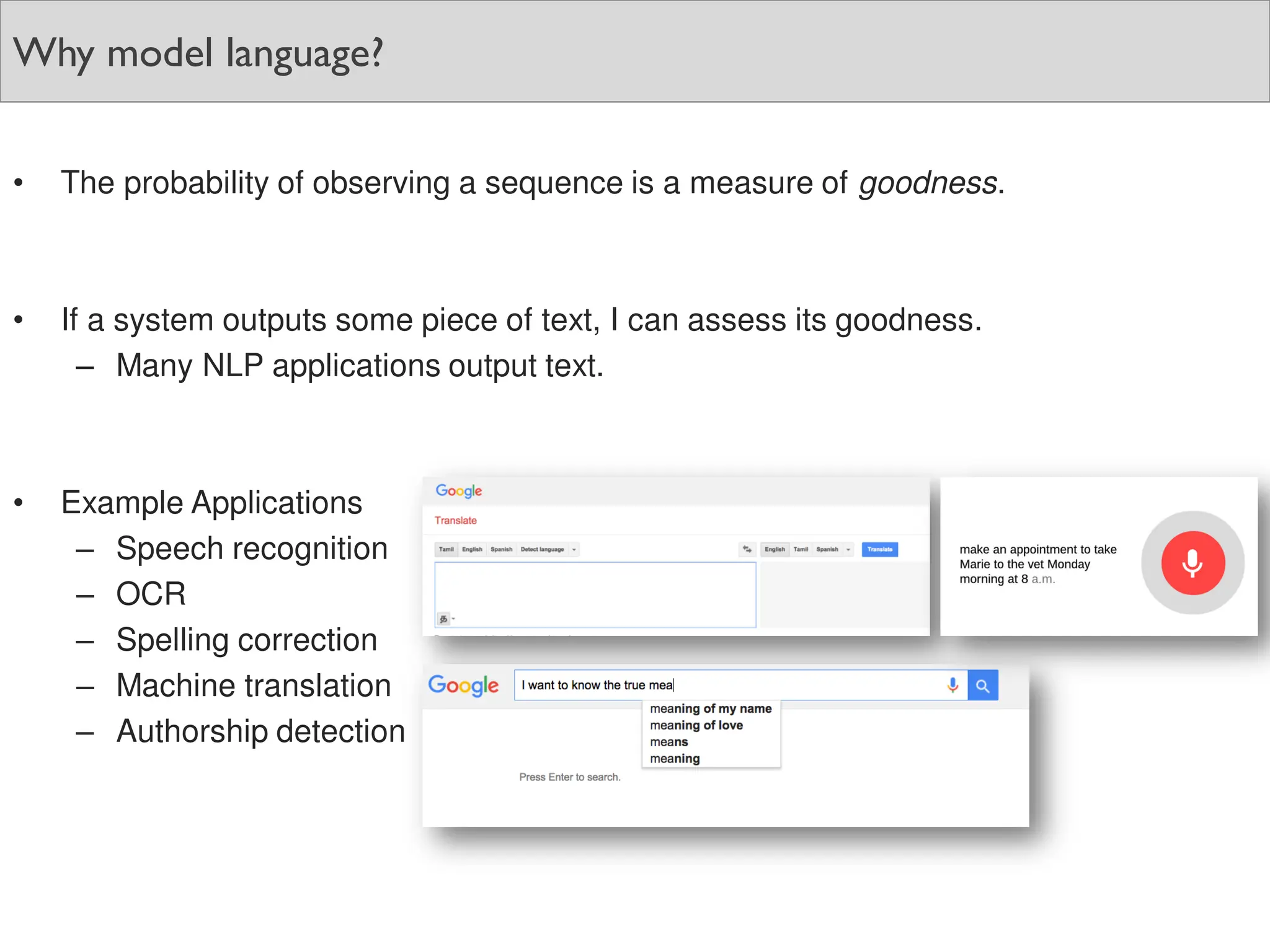Click the italic word 'goodness'
This screenshot has width=1270, height=952.
(x=928, y=184)
